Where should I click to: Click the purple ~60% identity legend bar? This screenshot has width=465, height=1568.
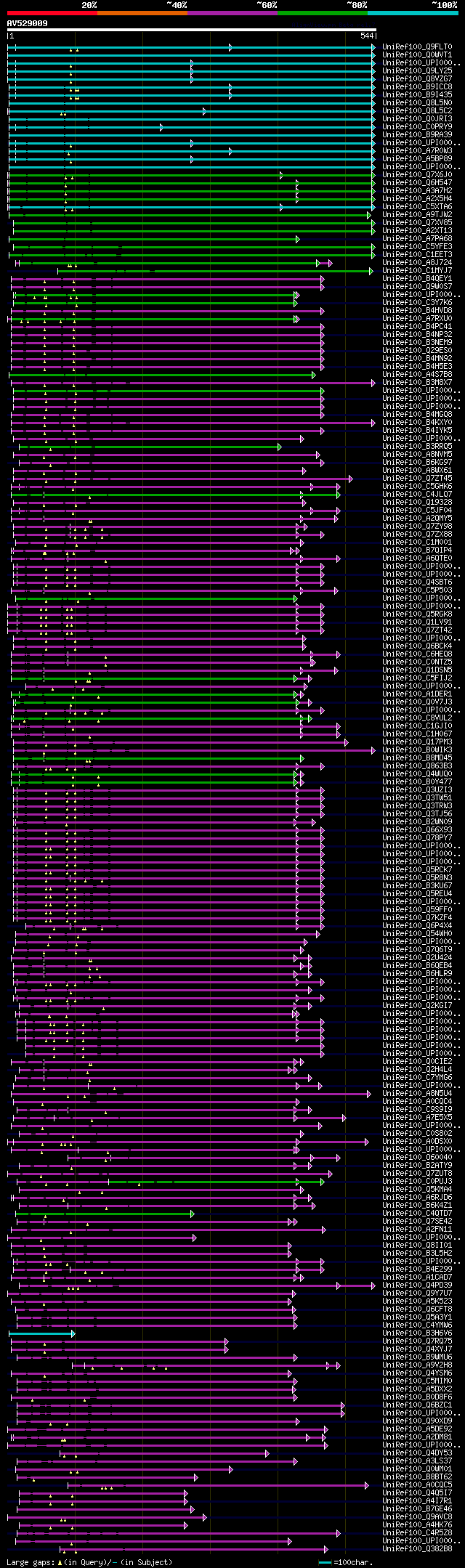(232, 13)
